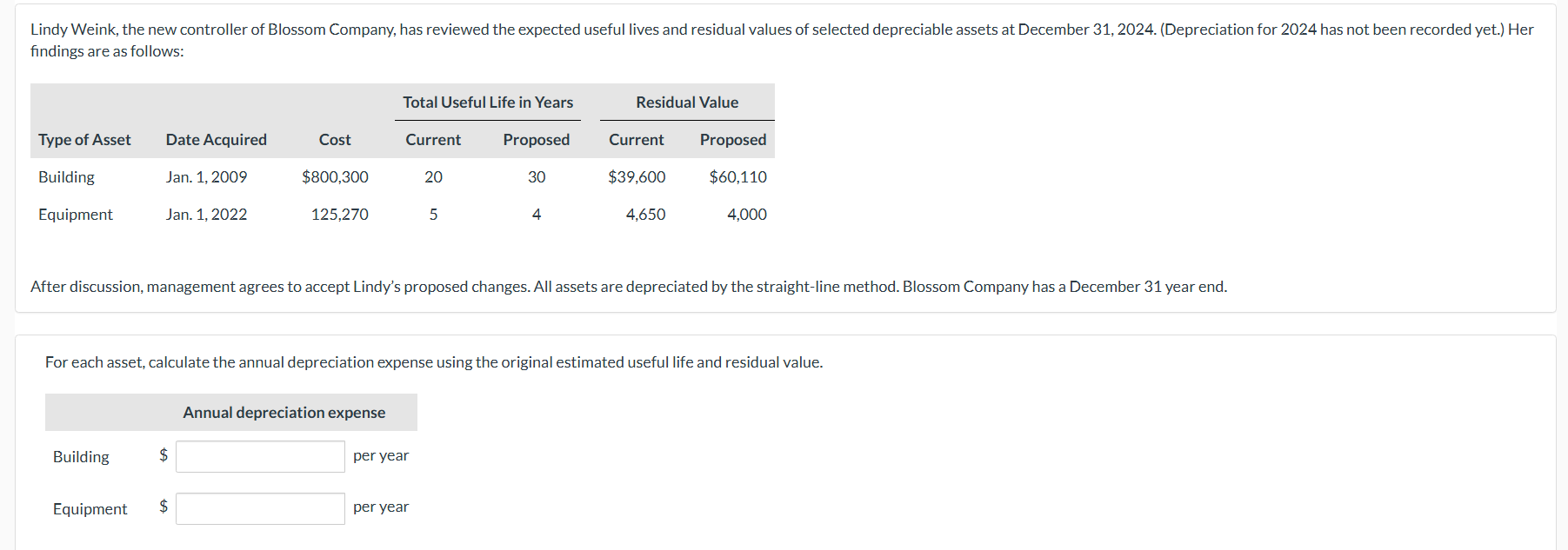Select the Jan. 1, 2009 date cell
This screenshot has width=1568, height=550.
206,177
